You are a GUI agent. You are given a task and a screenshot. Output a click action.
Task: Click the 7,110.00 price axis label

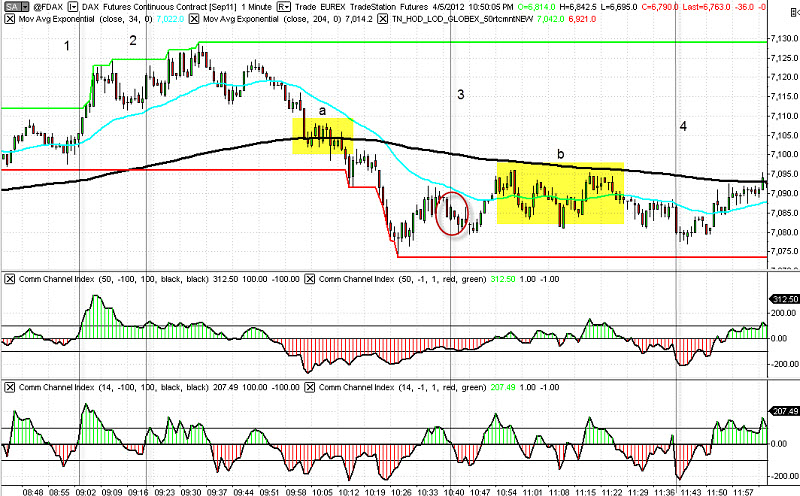[x=784, y=116]
